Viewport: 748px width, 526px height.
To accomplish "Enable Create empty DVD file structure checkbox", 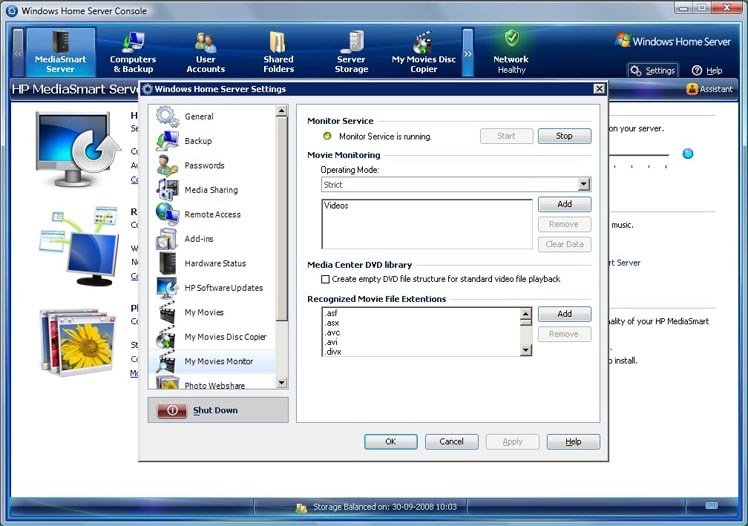I will click(x=325, y=279).
